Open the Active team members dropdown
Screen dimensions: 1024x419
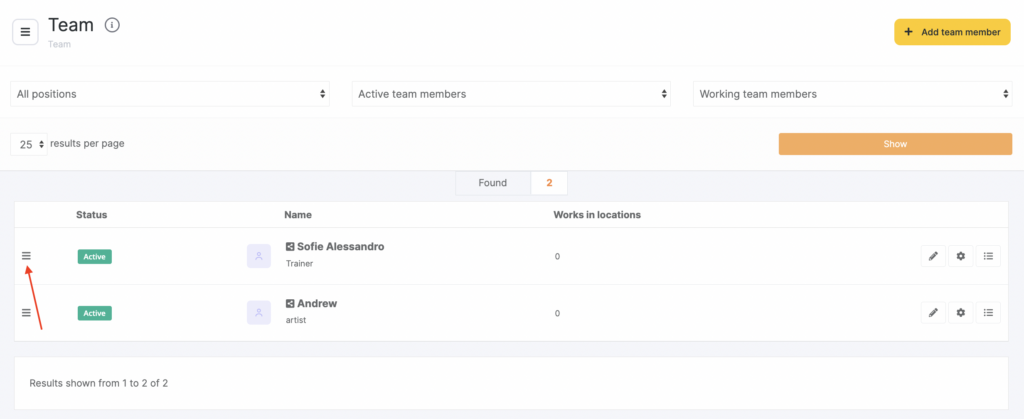pos(512,94)
